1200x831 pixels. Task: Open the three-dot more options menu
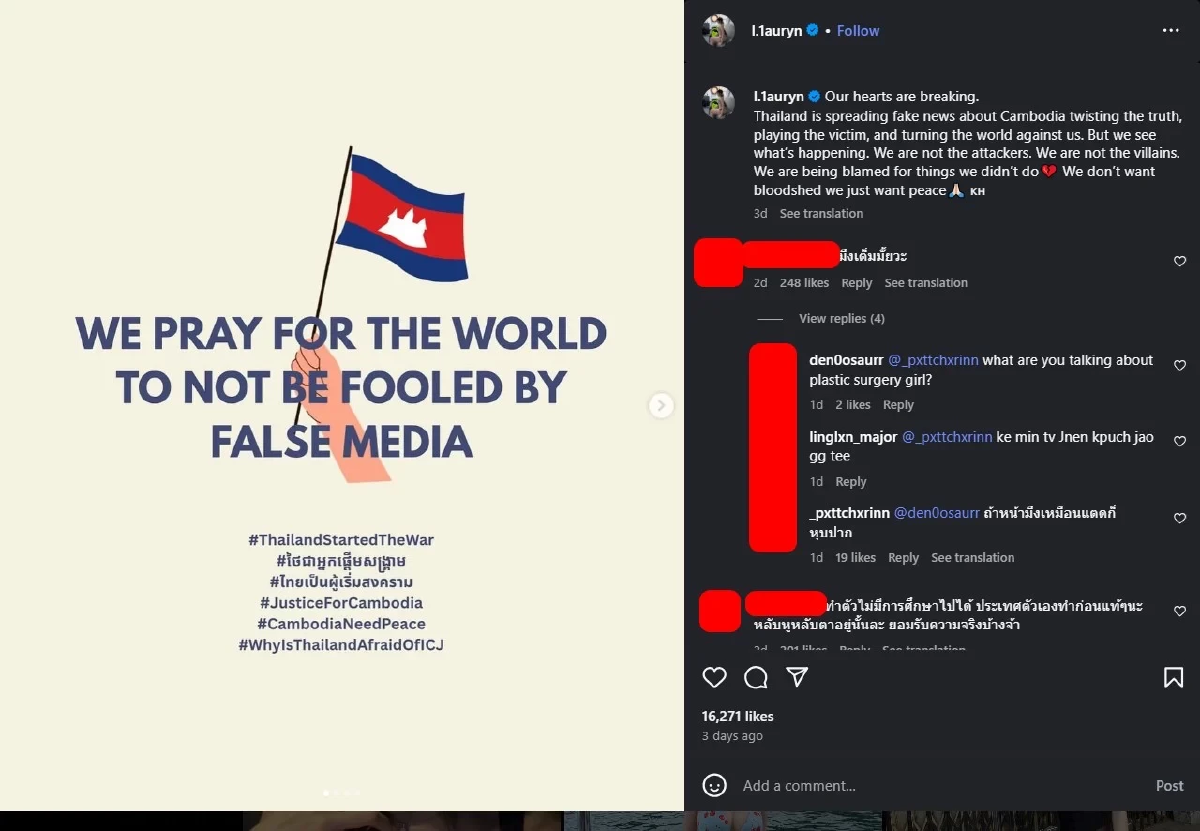1171,31
